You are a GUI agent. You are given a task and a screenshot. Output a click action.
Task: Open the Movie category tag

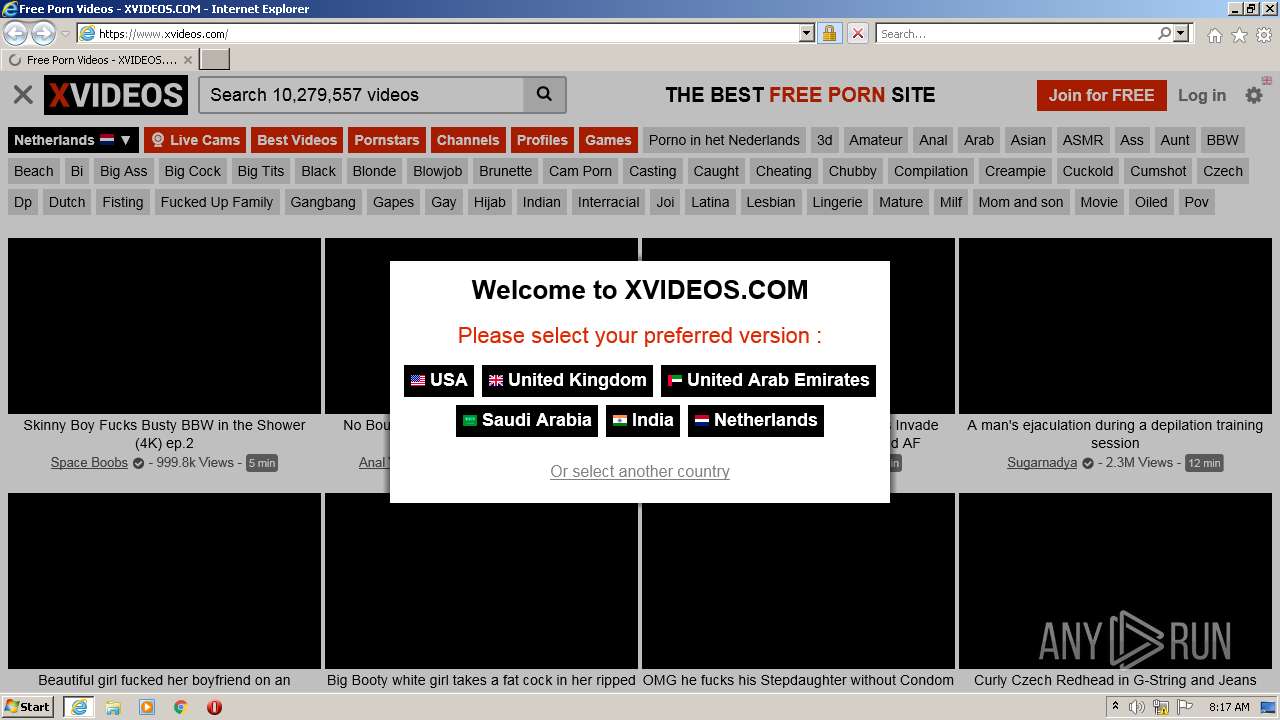[1099, 202]
